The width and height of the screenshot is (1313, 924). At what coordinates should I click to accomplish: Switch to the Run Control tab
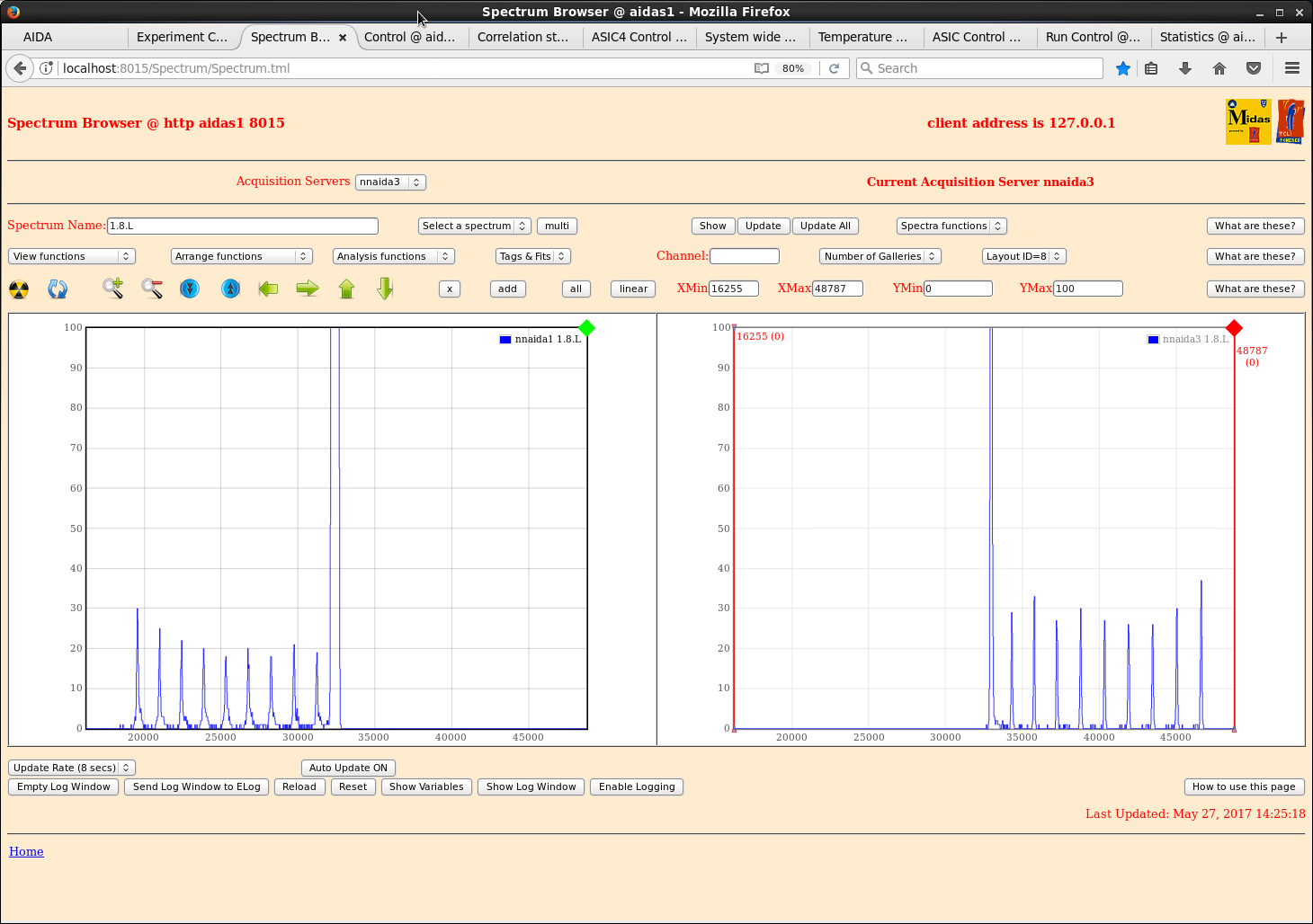[1092, 37]
